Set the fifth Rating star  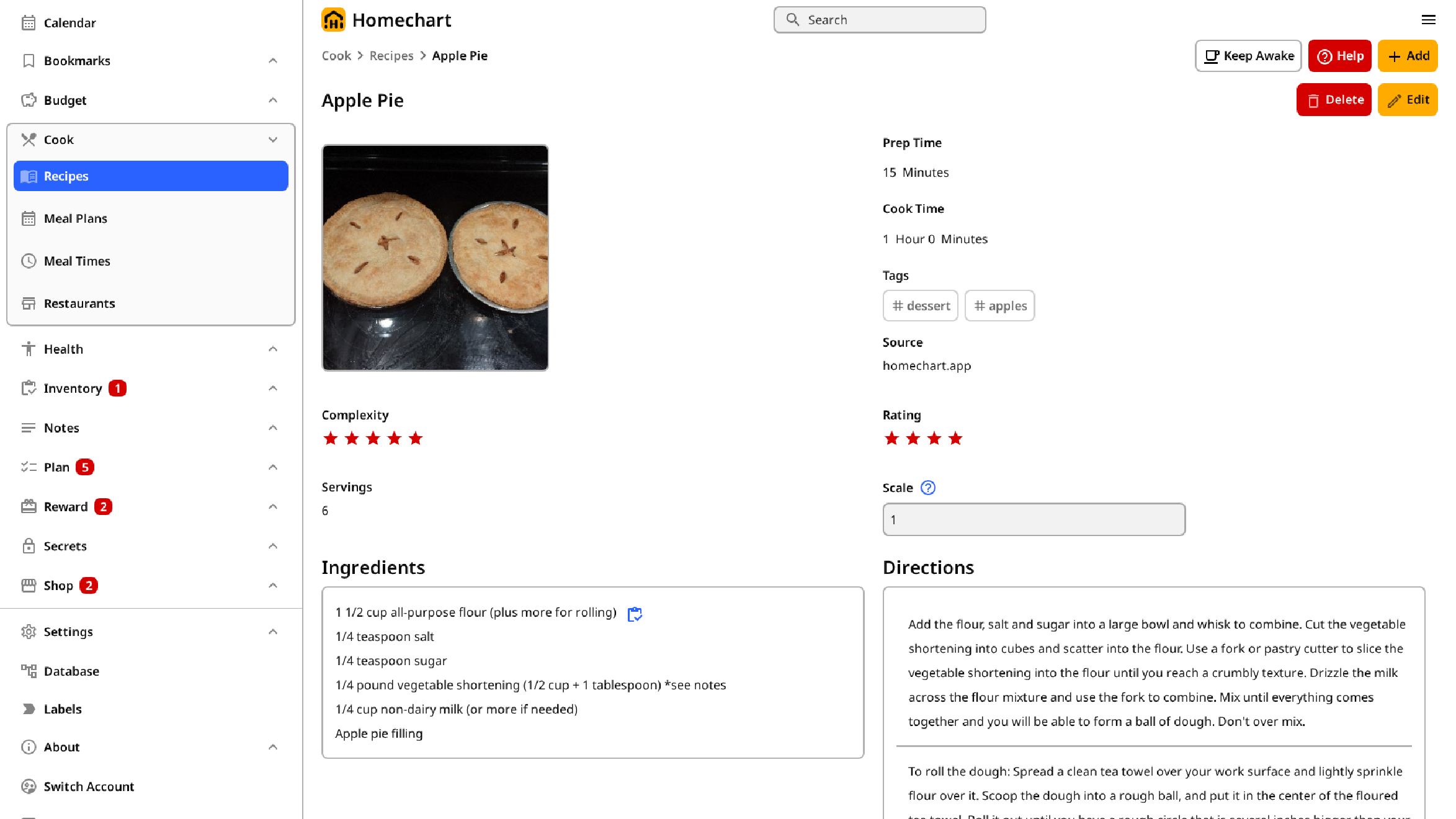[x=976, y=438]
